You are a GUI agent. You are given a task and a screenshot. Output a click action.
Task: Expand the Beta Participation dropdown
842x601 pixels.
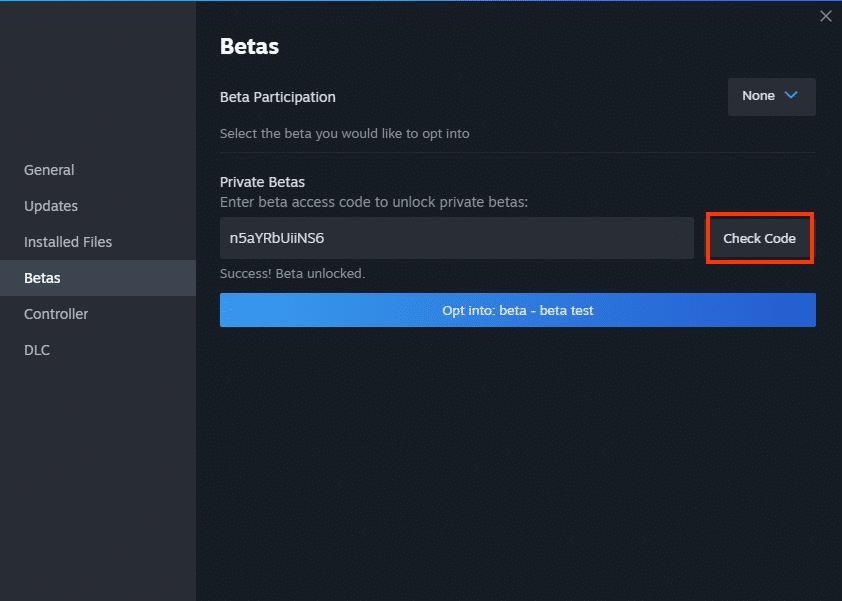(771, 96)
